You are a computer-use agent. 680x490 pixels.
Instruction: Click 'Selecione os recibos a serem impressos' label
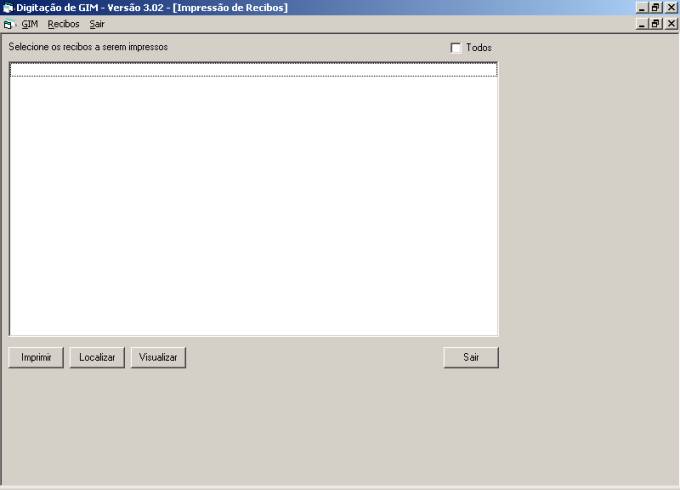point(88,47)
